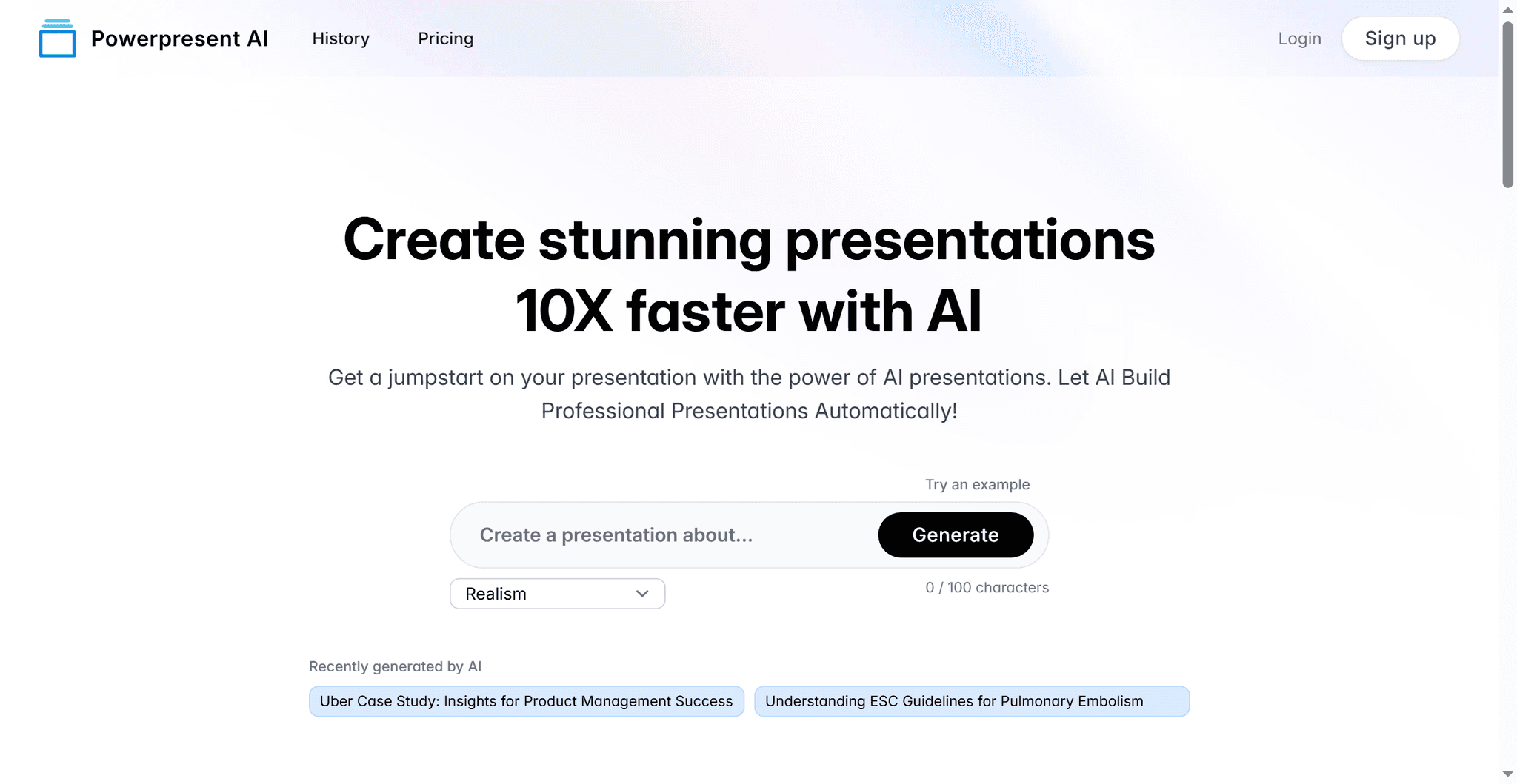This screenshot has width=1517, height=784.
Task: Click the Try an example link
Action: [x=977, y=484]
